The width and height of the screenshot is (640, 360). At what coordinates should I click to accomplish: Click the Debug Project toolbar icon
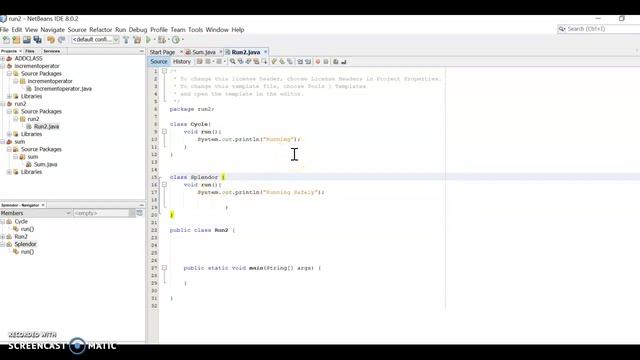point(162,40)
